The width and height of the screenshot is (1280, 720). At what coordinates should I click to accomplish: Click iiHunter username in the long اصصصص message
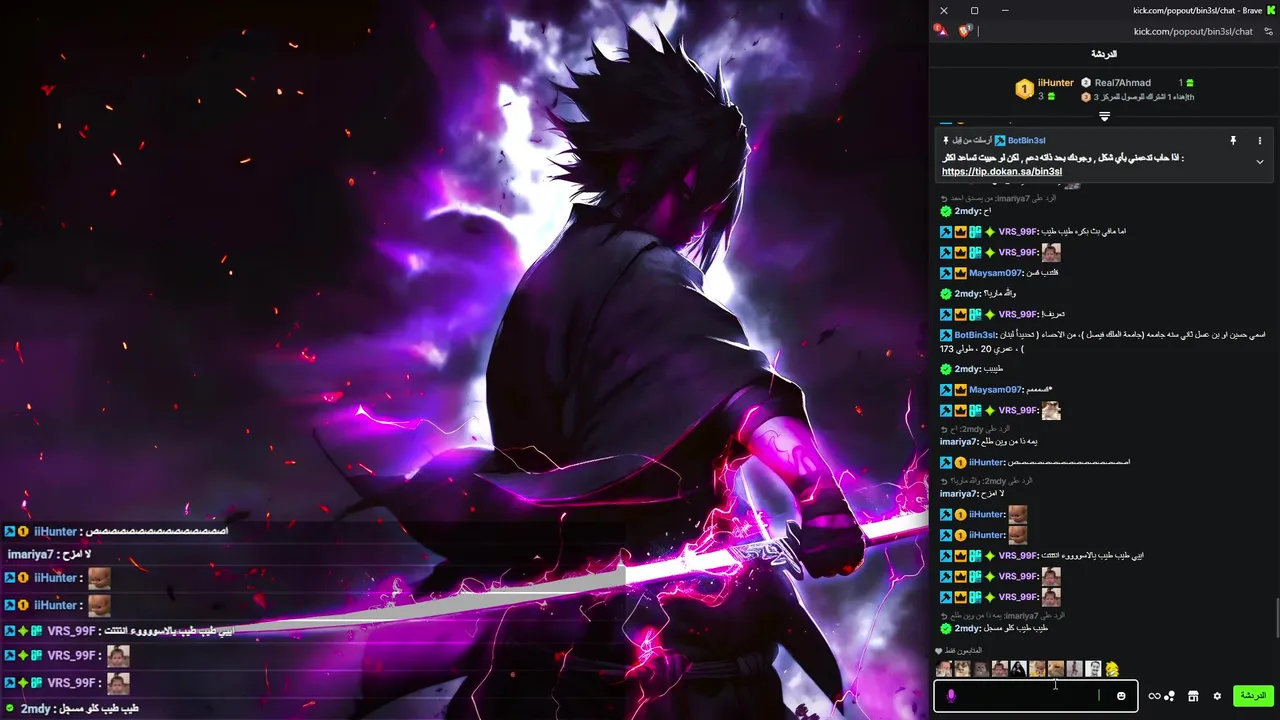988,463
